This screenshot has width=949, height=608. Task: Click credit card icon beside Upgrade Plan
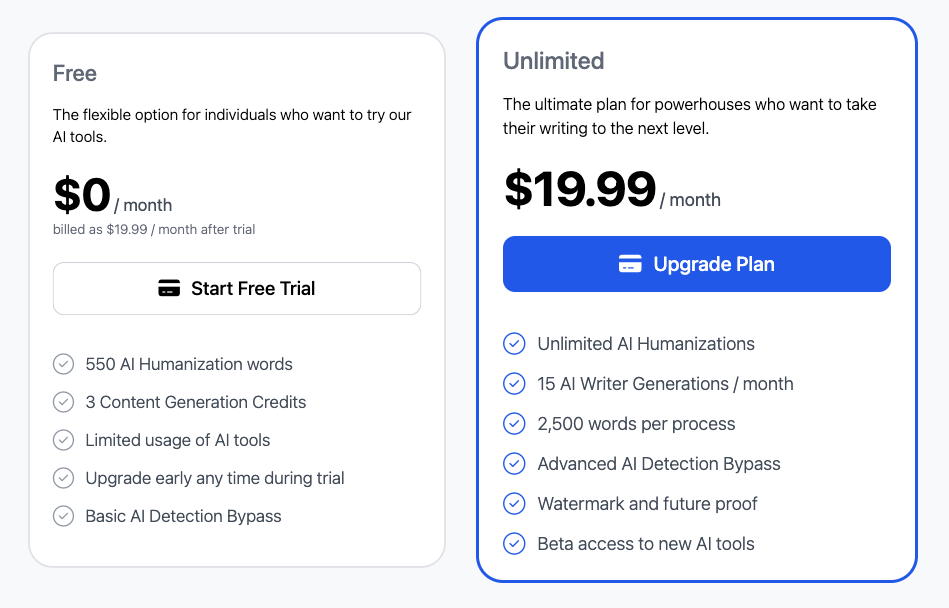pyautogui.click(x=630, y=264)
